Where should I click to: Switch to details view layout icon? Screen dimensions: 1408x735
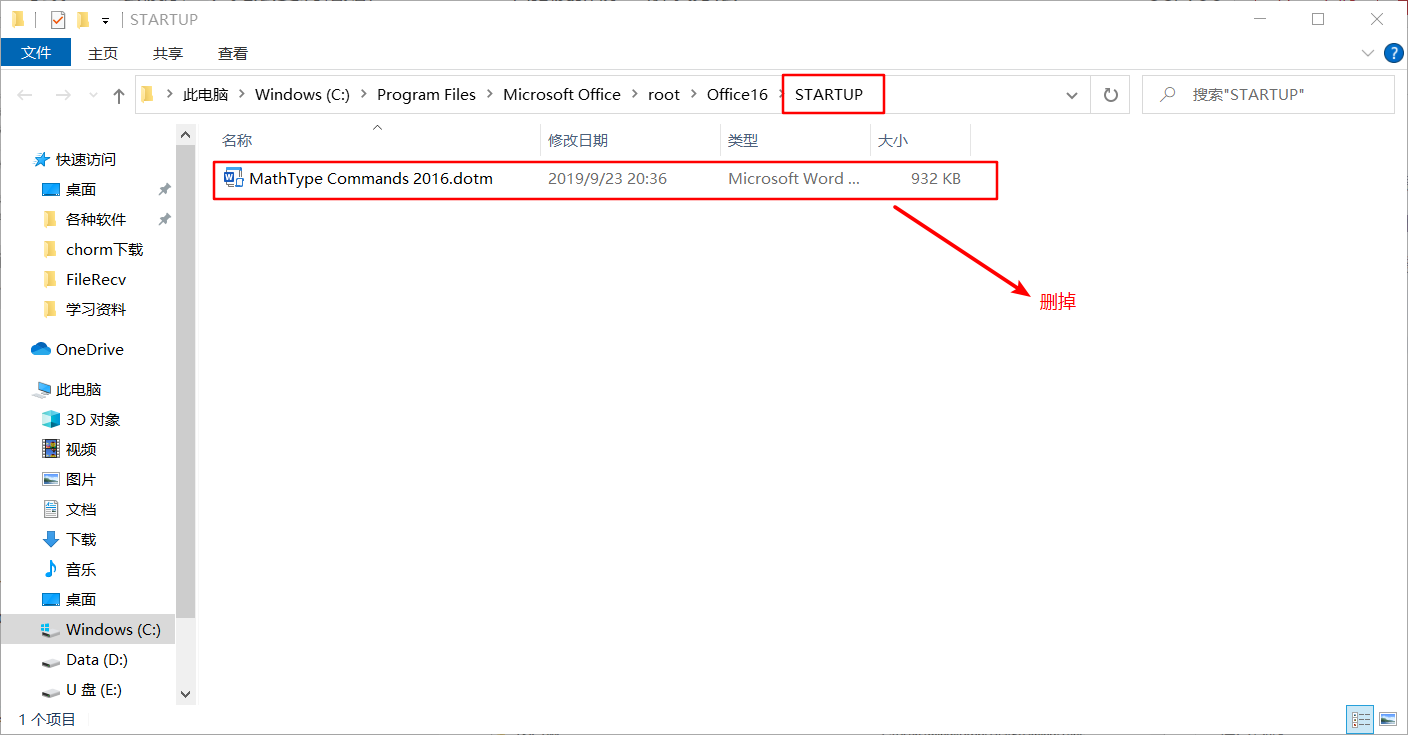coord(1361,718)
